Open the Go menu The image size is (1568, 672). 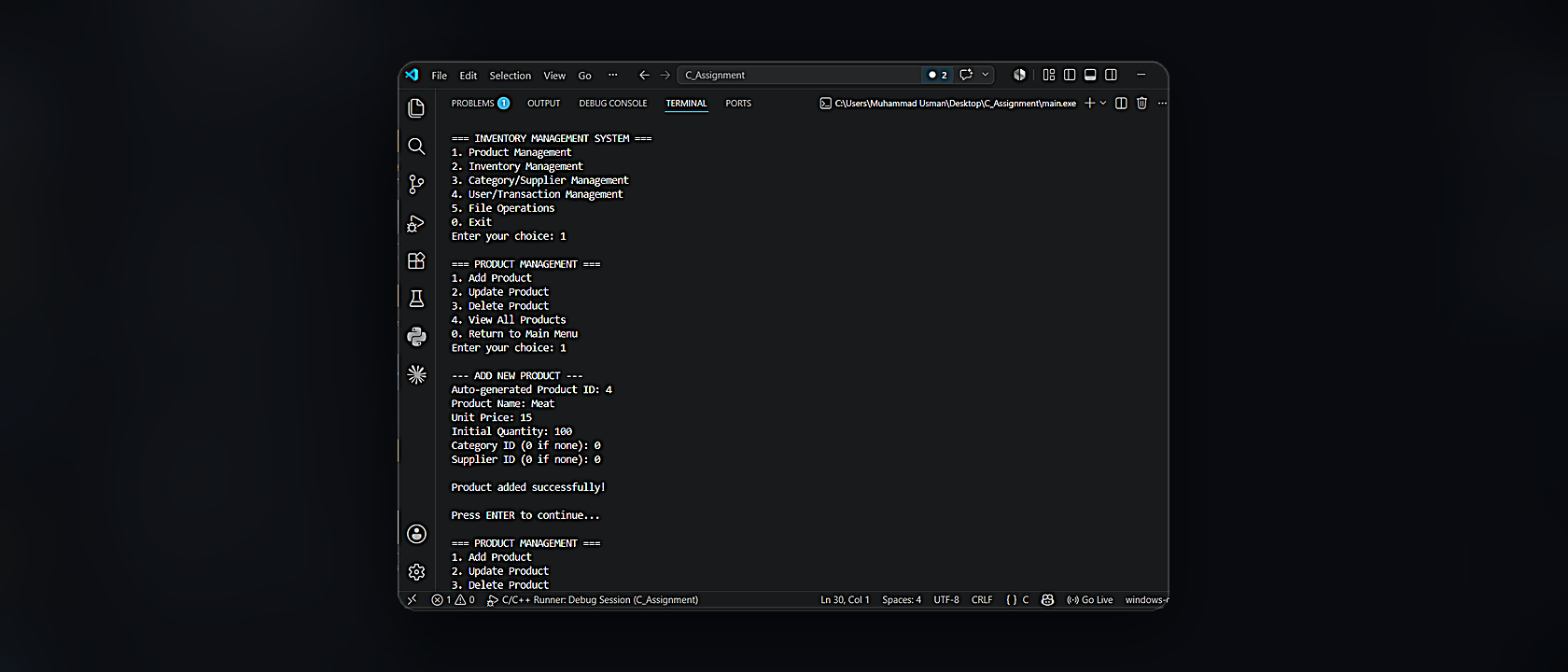click(x=584, y=76)
